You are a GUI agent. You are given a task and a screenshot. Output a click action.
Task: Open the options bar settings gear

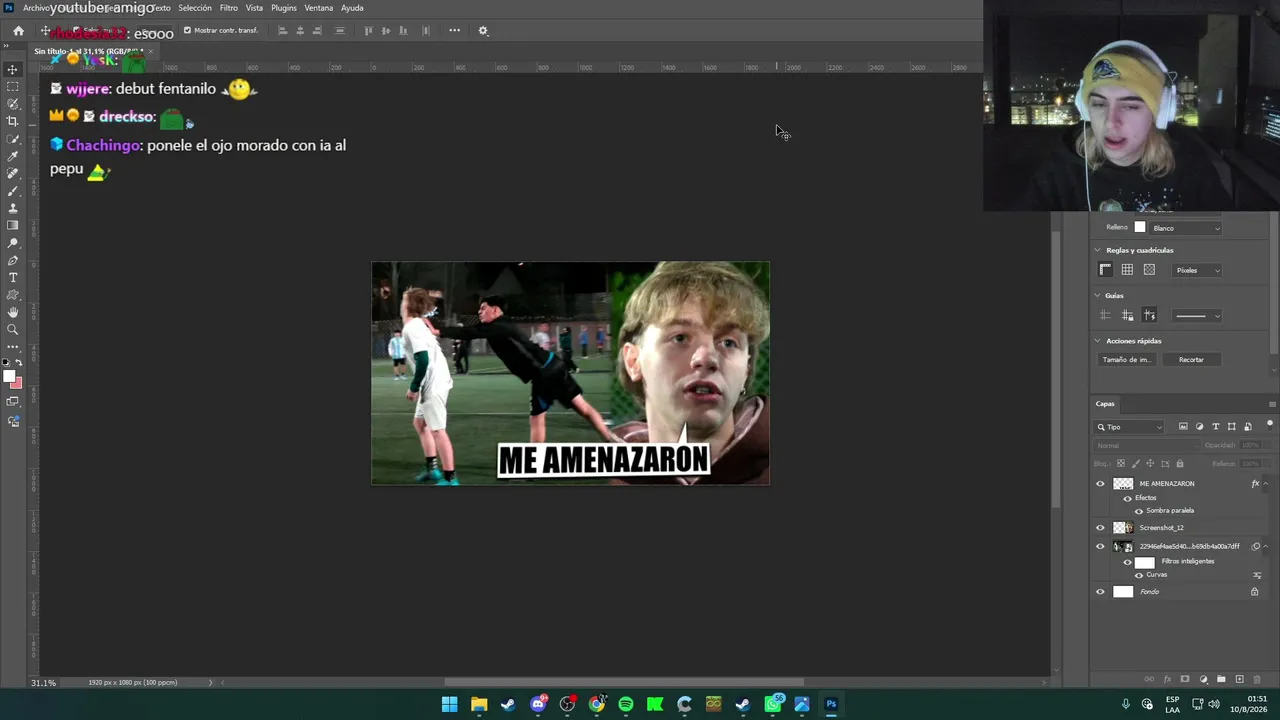click(x=483, y=31)
